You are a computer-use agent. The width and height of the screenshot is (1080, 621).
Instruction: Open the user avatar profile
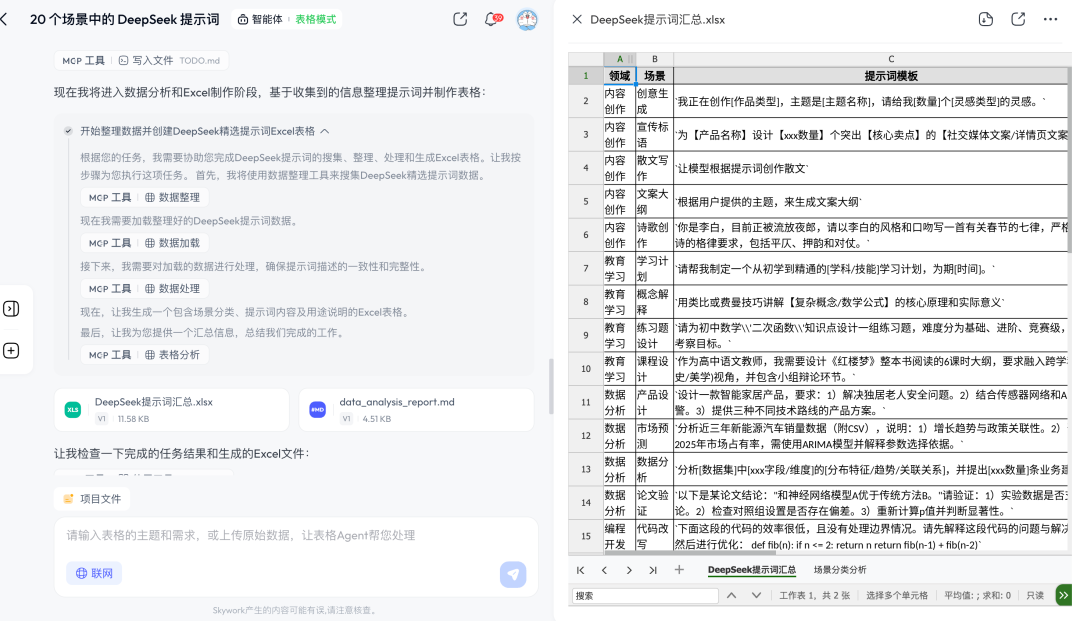[527, 19]
